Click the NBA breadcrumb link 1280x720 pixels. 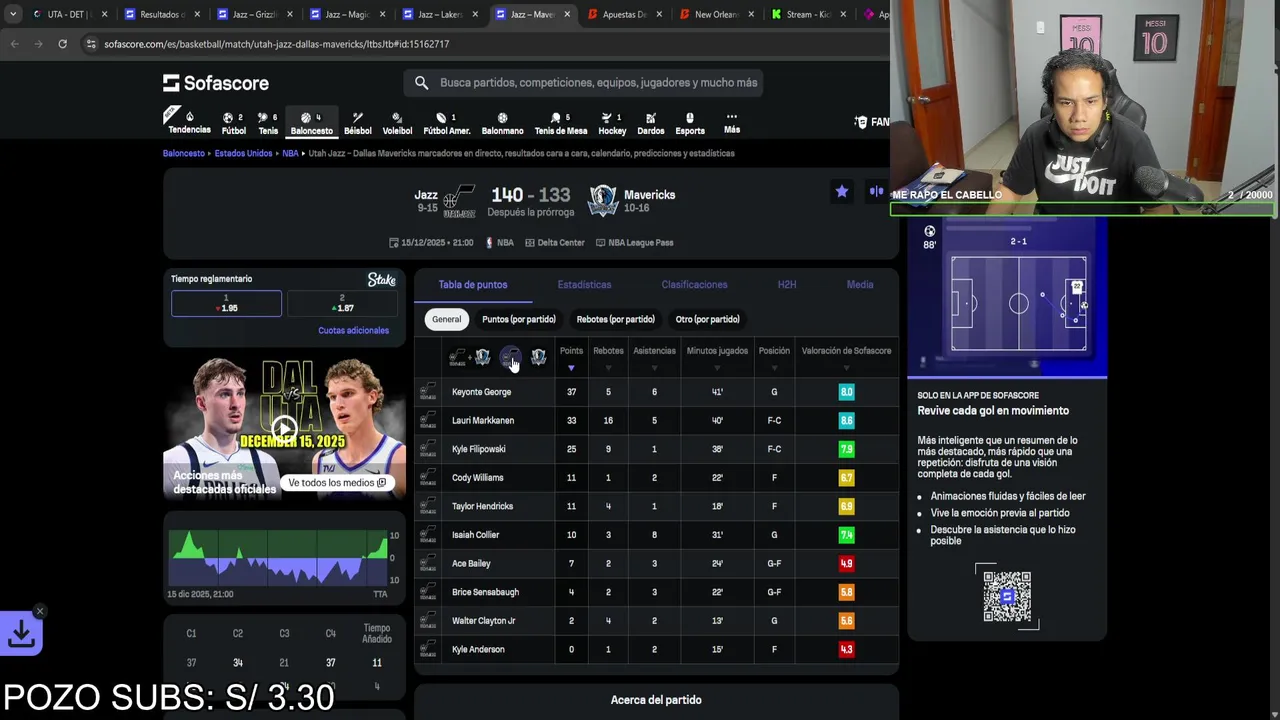coord(290,154)
